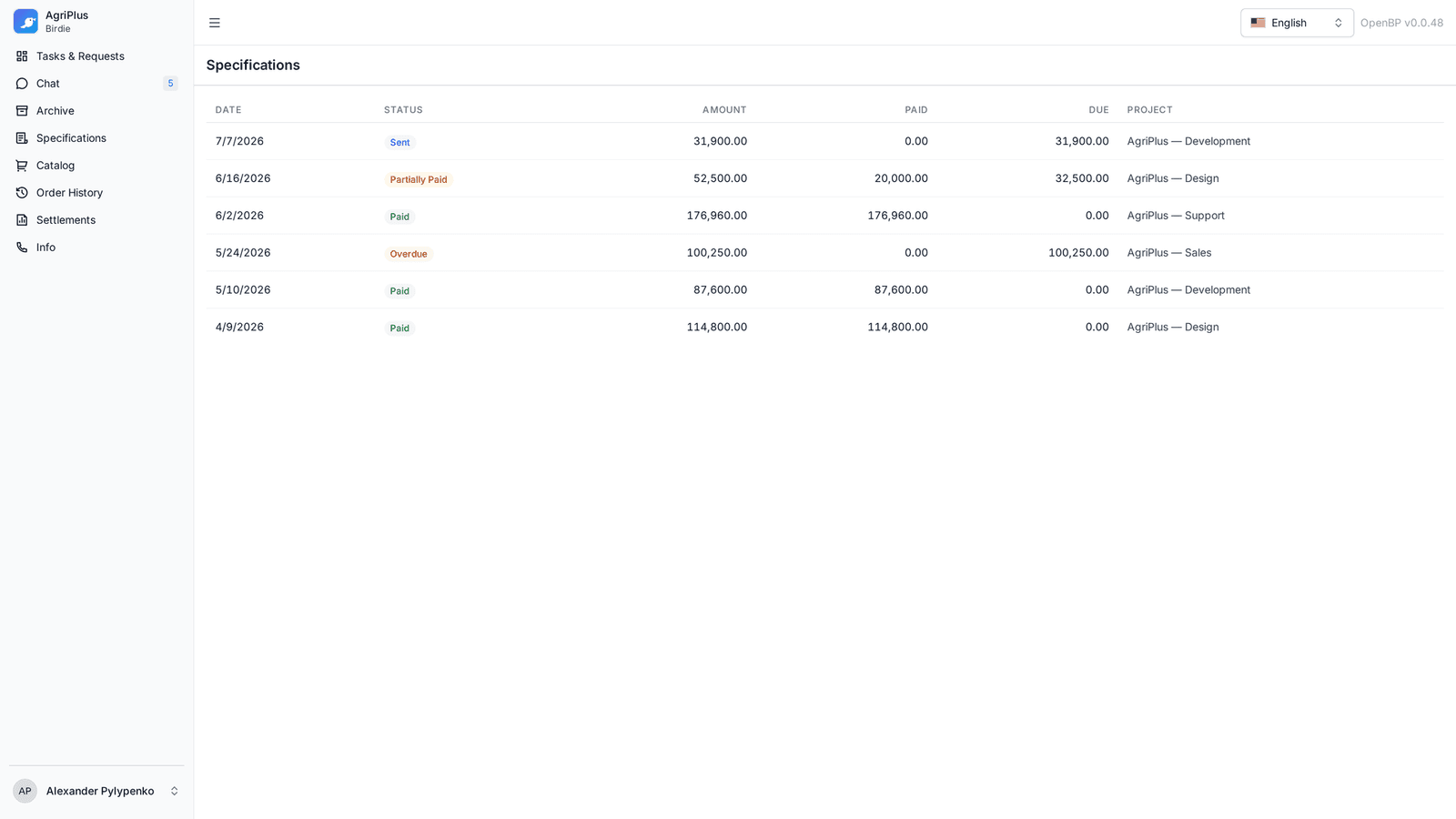Click the Partially Paid status badge
The height and width of the screenshot is (819, 1456).
[x=419, y=179]
